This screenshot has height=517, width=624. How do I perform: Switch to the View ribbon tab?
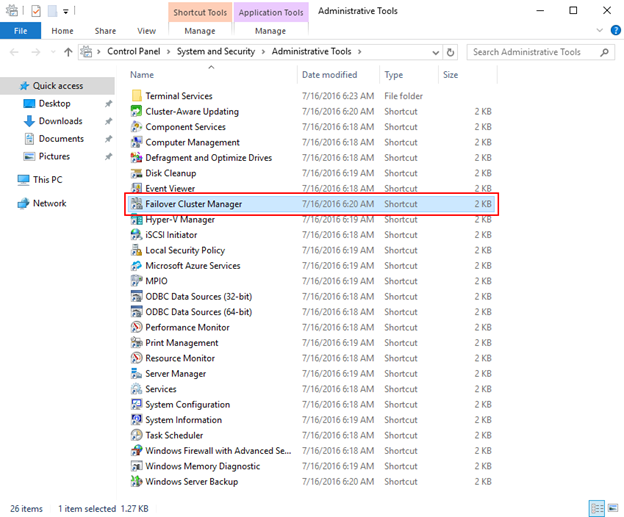click(146, 31)
